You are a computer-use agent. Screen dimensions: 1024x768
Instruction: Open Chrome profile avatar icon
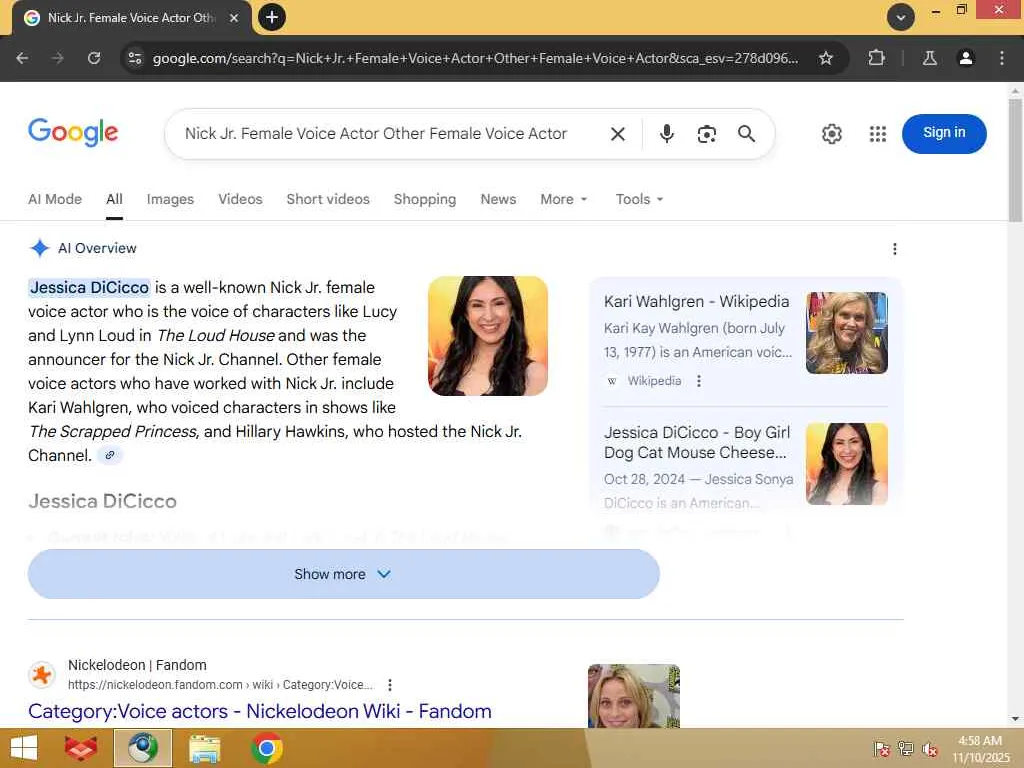(965, 58)
